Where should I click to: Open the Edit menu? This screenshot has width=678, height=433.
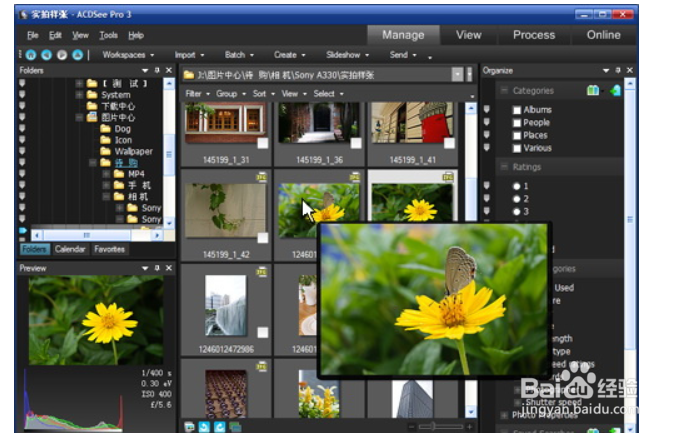pos(55,35)
